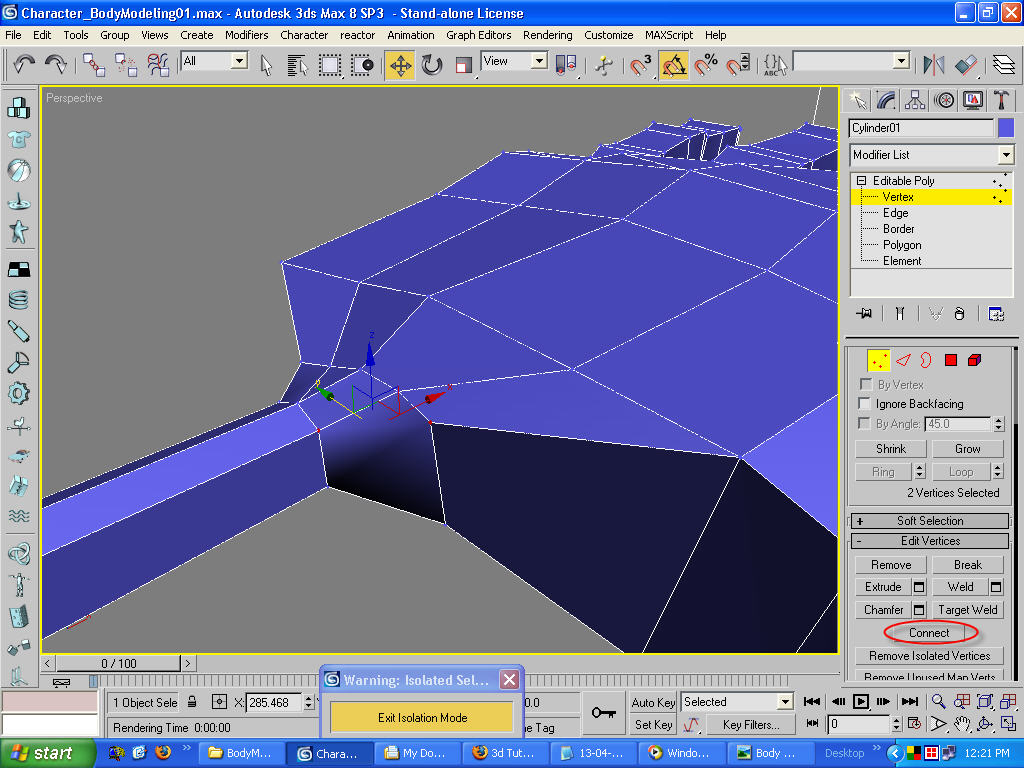The image size is (1024, 768).
Task: Select the Element red cube selection icon
Action: point(974,360)
